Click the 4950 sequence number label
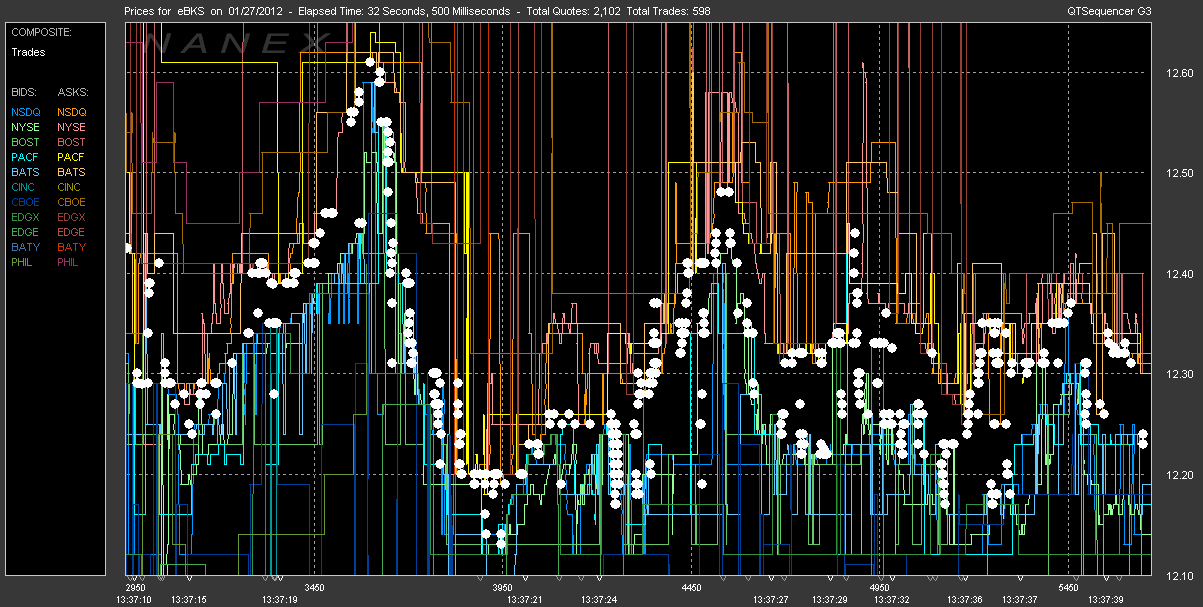The height and width of the screenshot is (607, 1203). coord(880,587)
